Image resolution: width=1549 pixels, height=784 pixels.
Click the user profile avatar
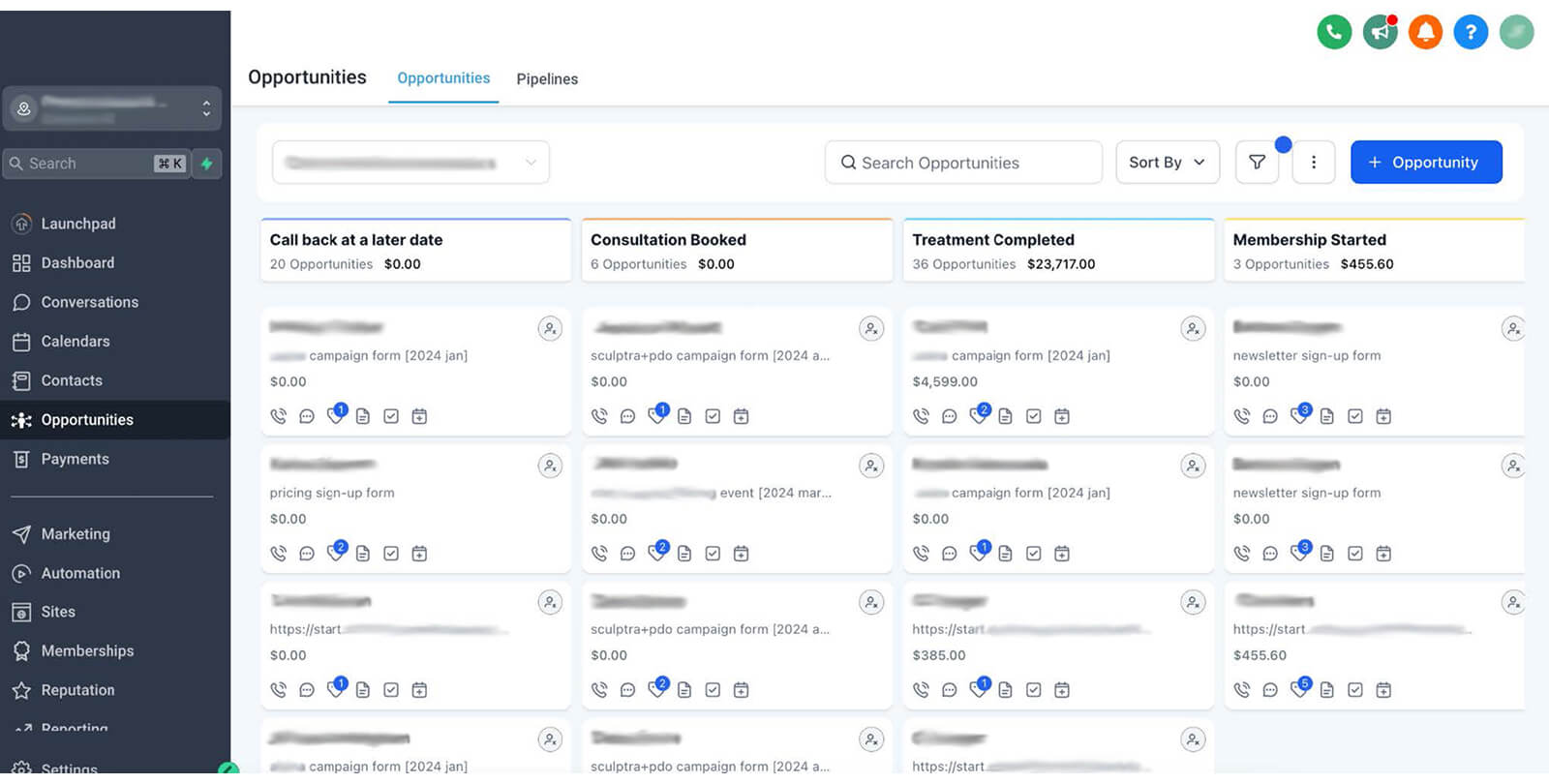tap(1516, 32)
